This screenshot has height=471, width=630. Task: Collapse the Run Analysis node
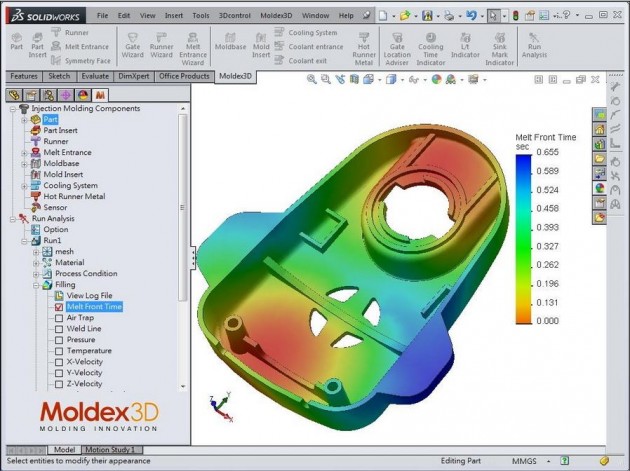[13, 219]
